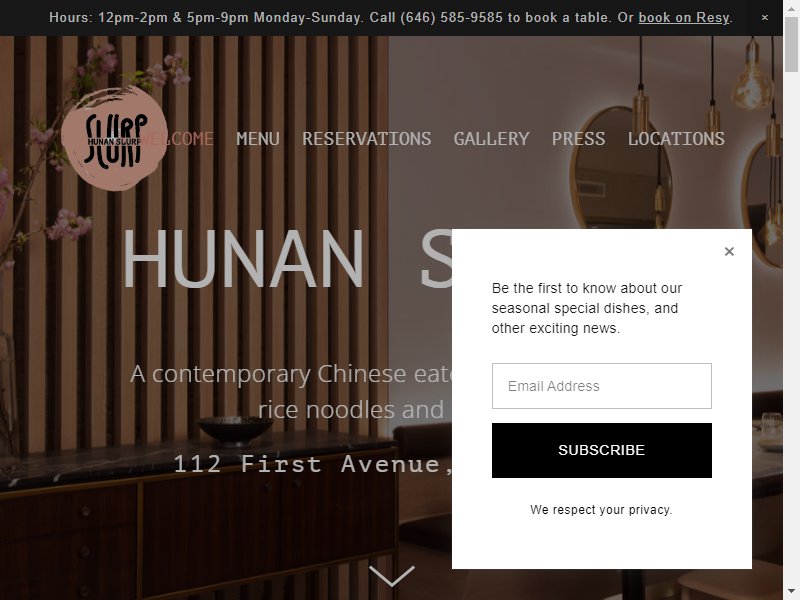Close the newsletter subscription popup
Viewport: 800px width, 600px height.
click(x=729, y=251)
